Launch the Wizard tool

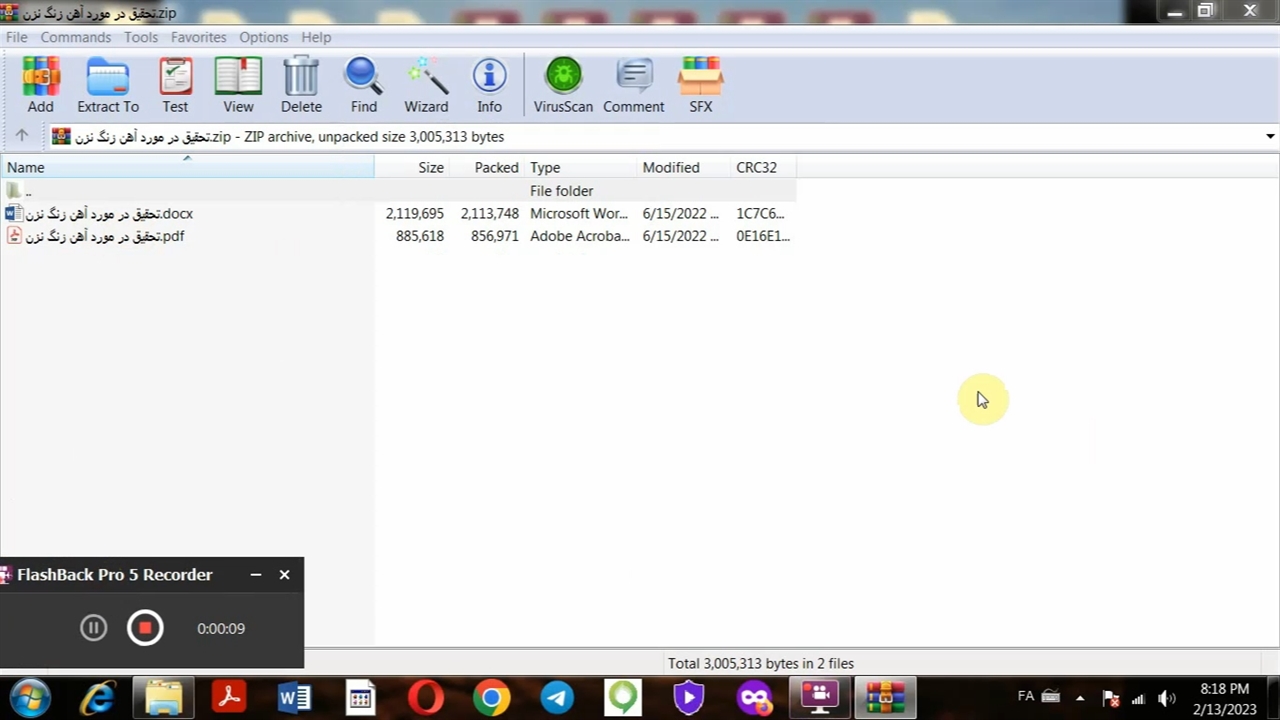coord(426,84)
